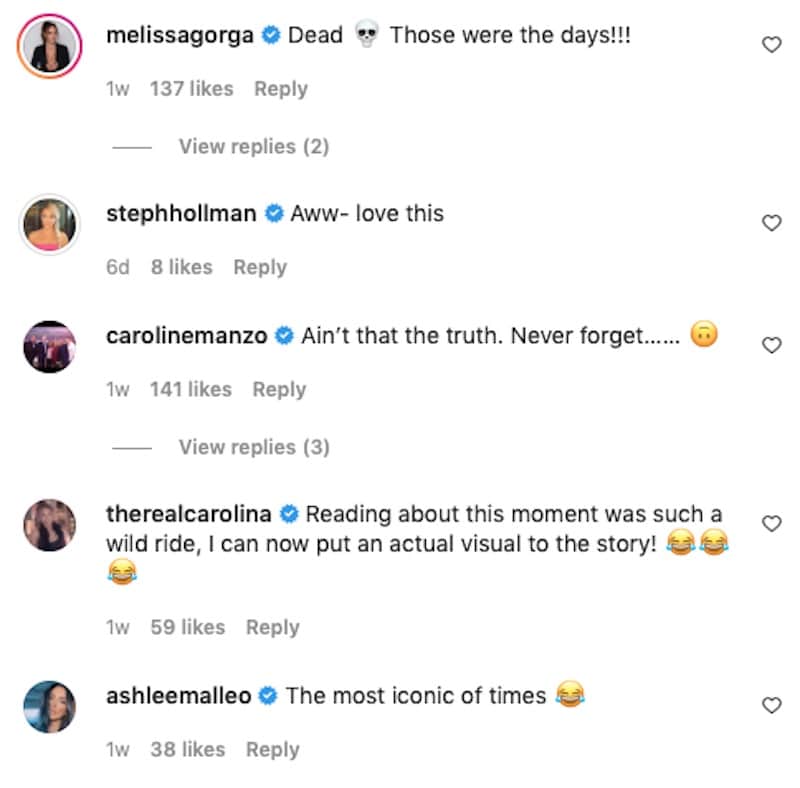Expand View replies (3) under carolinemanzo
800x788 pixels.
click(253, 447)
